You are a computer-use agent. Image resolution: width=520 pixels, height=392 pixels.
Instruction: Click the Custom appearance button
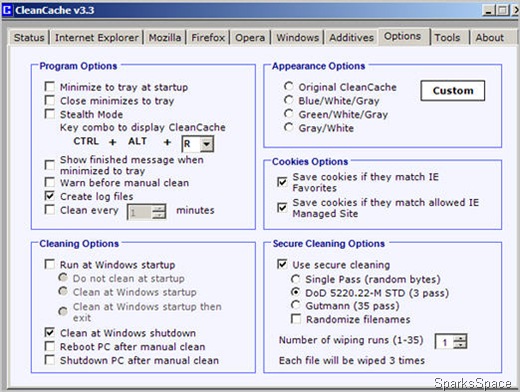point(453,90)
